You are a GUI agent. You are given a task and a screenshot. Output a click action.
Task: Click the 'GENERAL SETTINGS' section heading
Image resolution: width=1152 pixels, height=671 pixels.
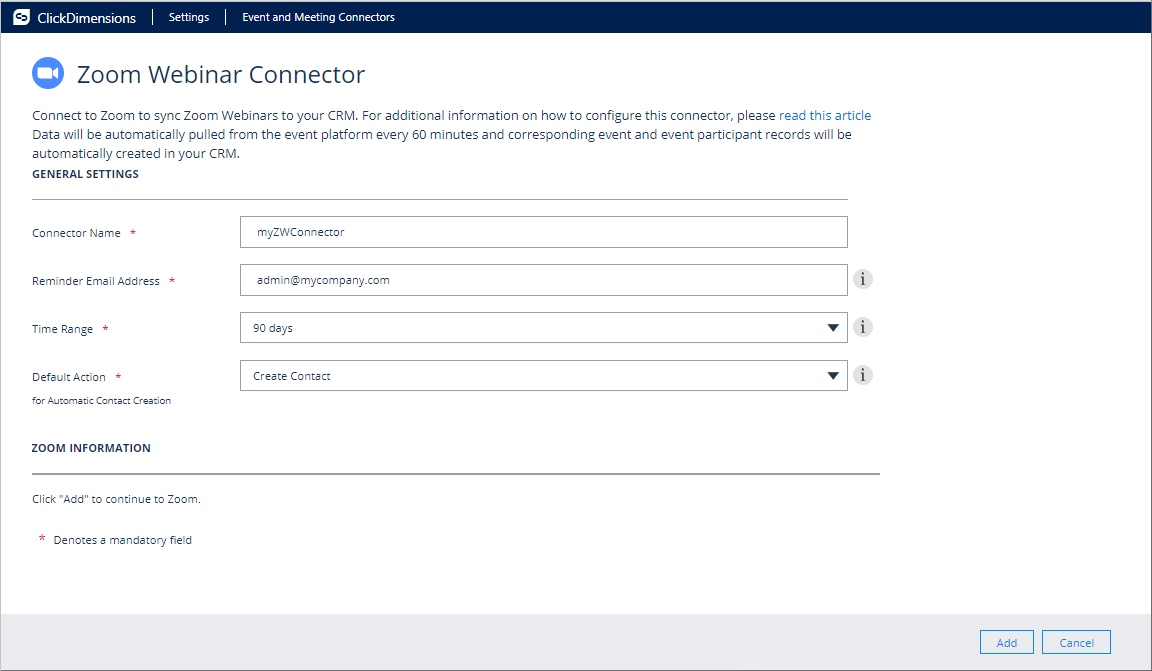coord(85,174)
